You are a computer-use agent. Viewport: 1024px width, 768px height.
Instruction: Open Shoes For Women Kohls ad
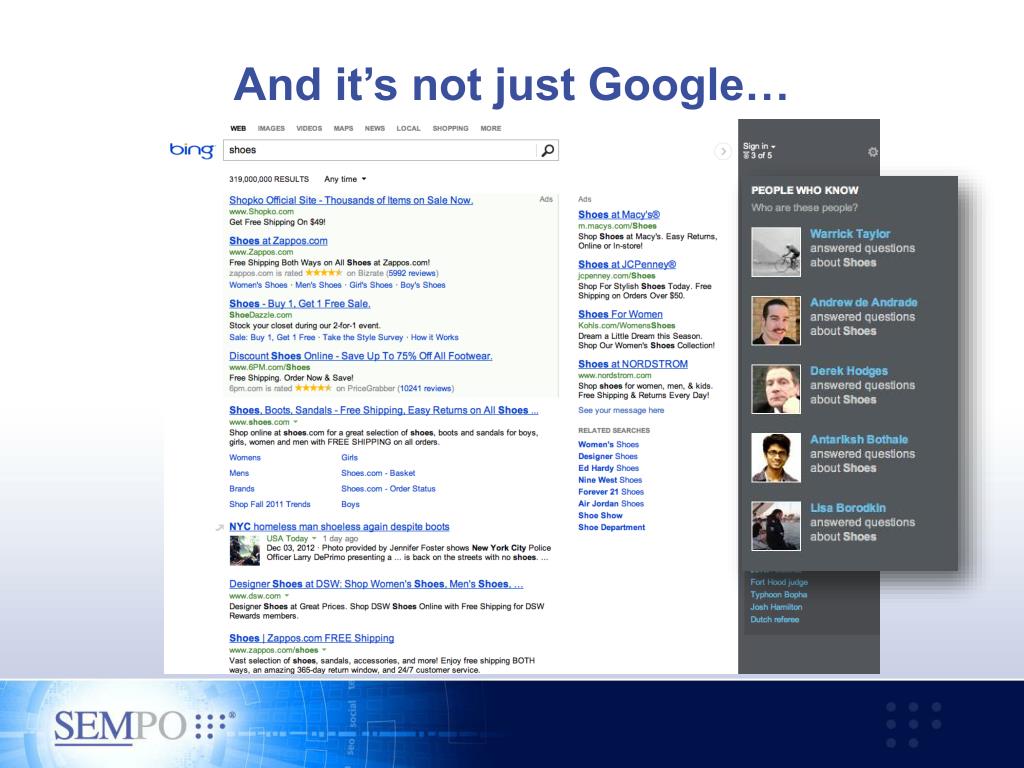coord(620,314)
